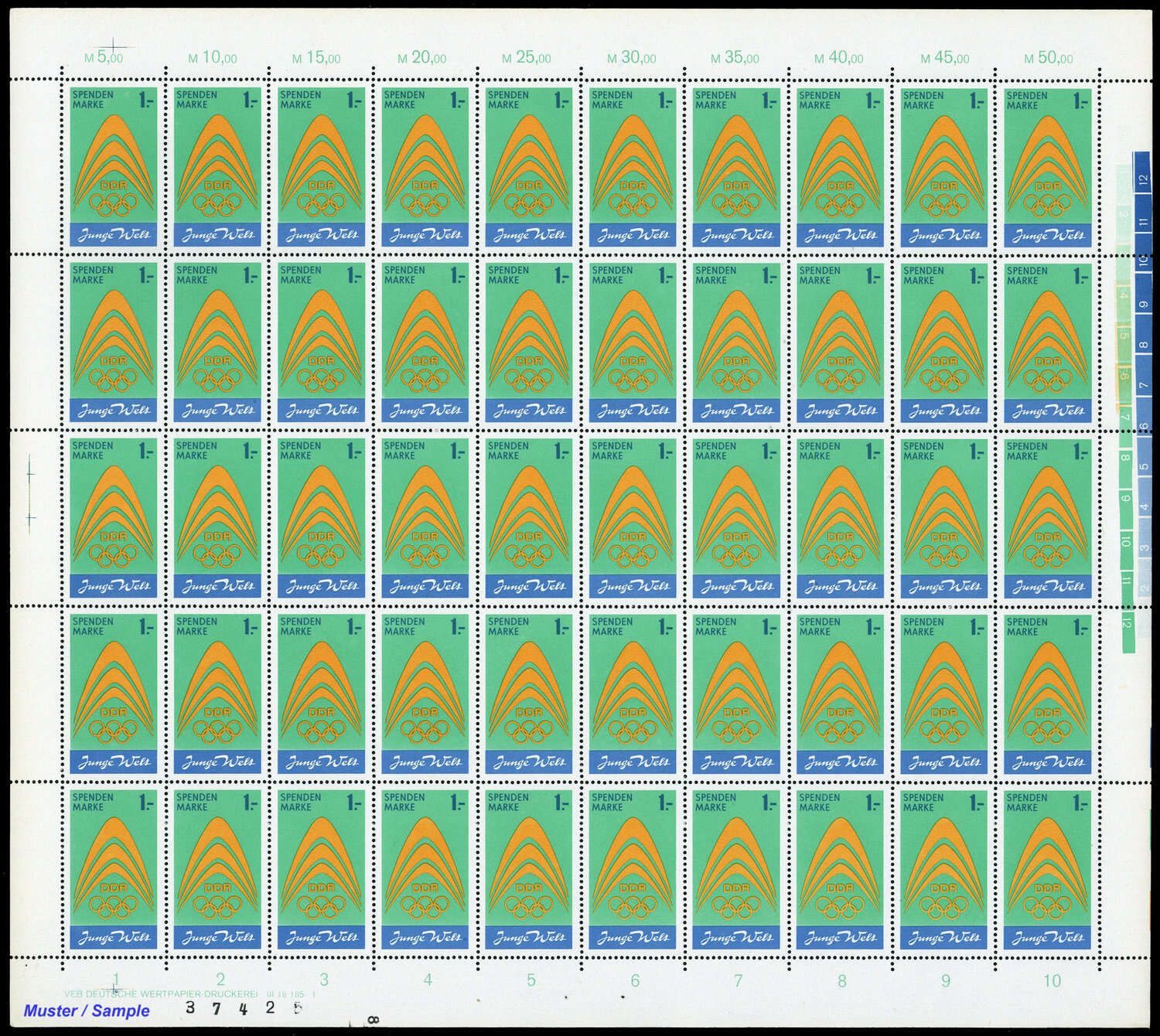Click the 'M 10,00' margin value

click(213, 58)
